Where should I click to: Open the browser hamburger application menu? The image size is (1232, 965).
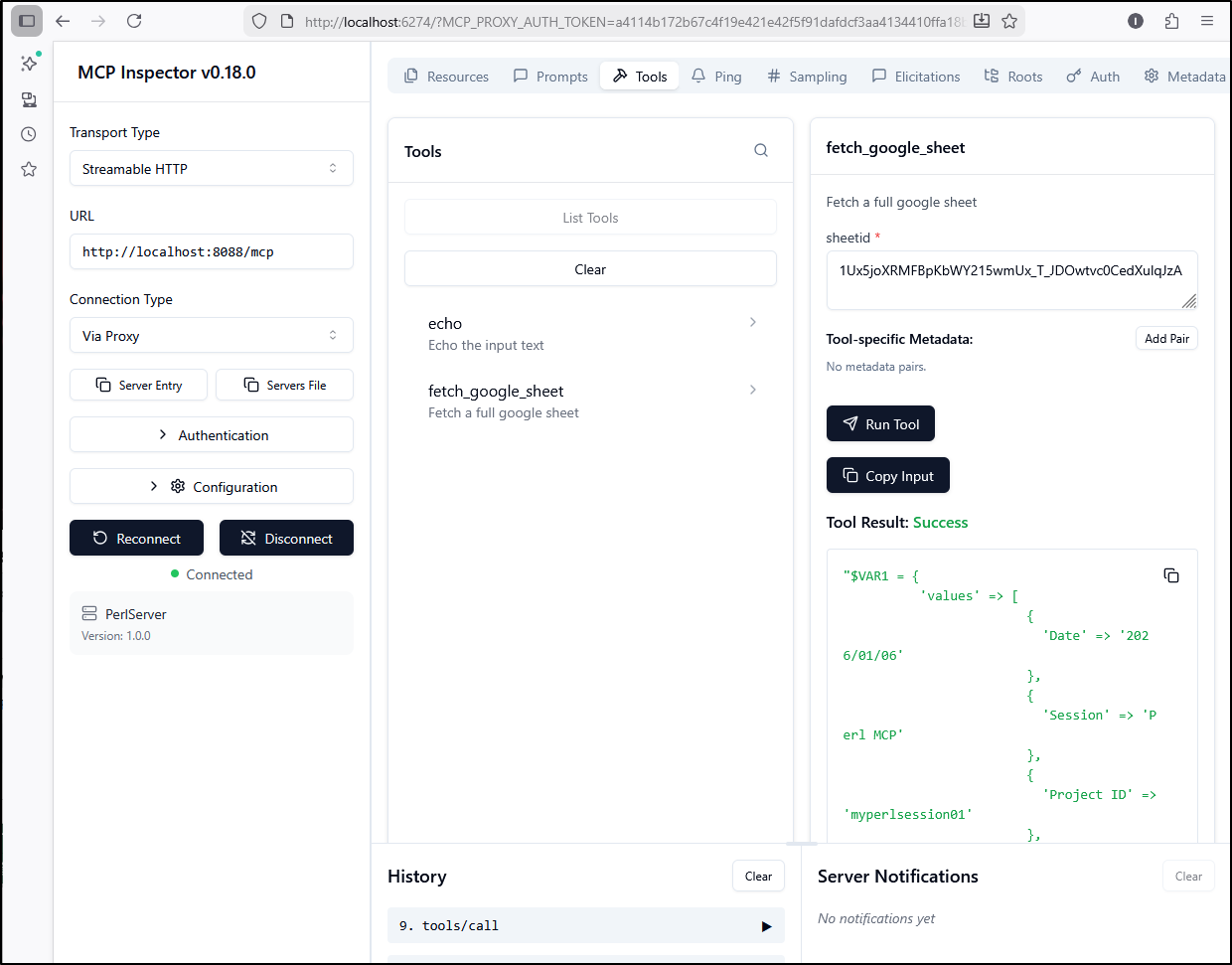1207,21
